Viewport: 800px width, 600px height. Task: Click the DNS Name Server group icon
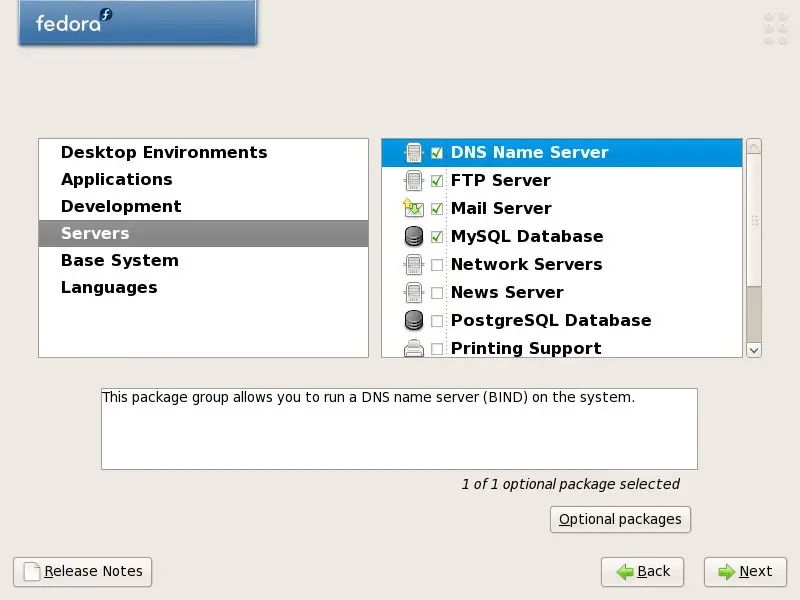pyautogui.click(x=414, y=153)
